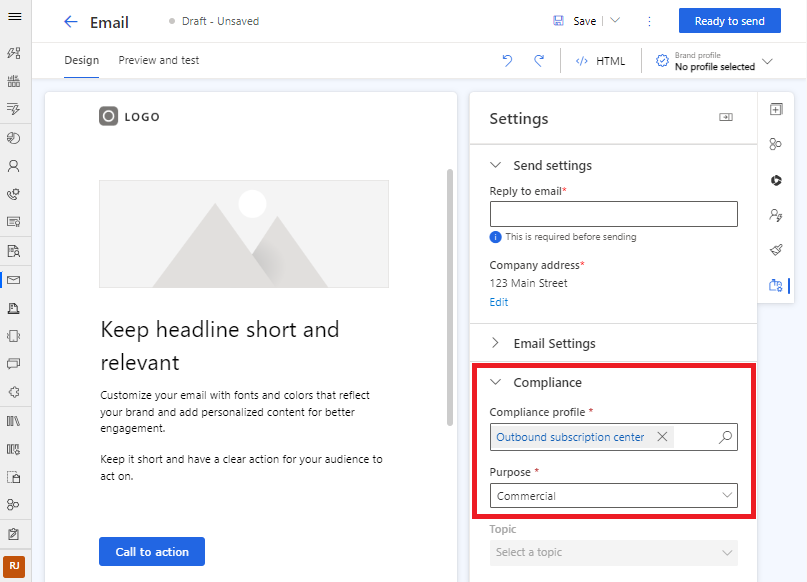Viewport: 807px width, 582px height.
Task: Click the library-with-gear icon in left sidebar
Action: point(14,449)
